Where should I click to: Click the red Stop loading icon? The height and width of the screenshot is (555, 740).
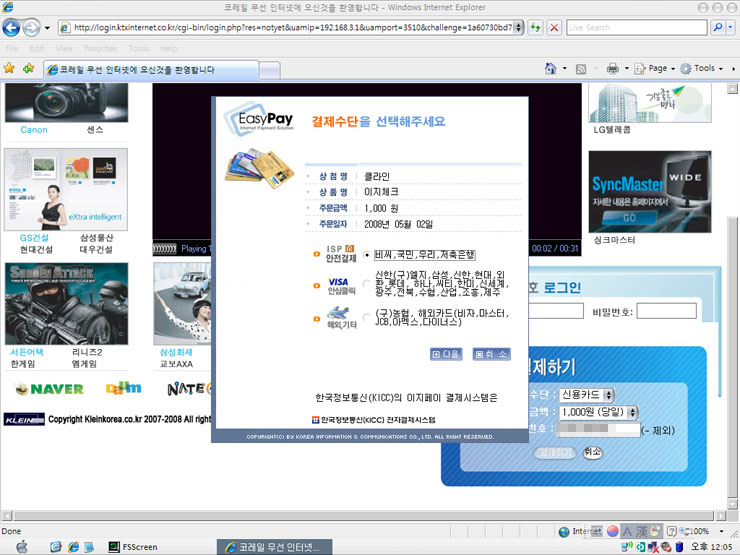click(554, 27)
